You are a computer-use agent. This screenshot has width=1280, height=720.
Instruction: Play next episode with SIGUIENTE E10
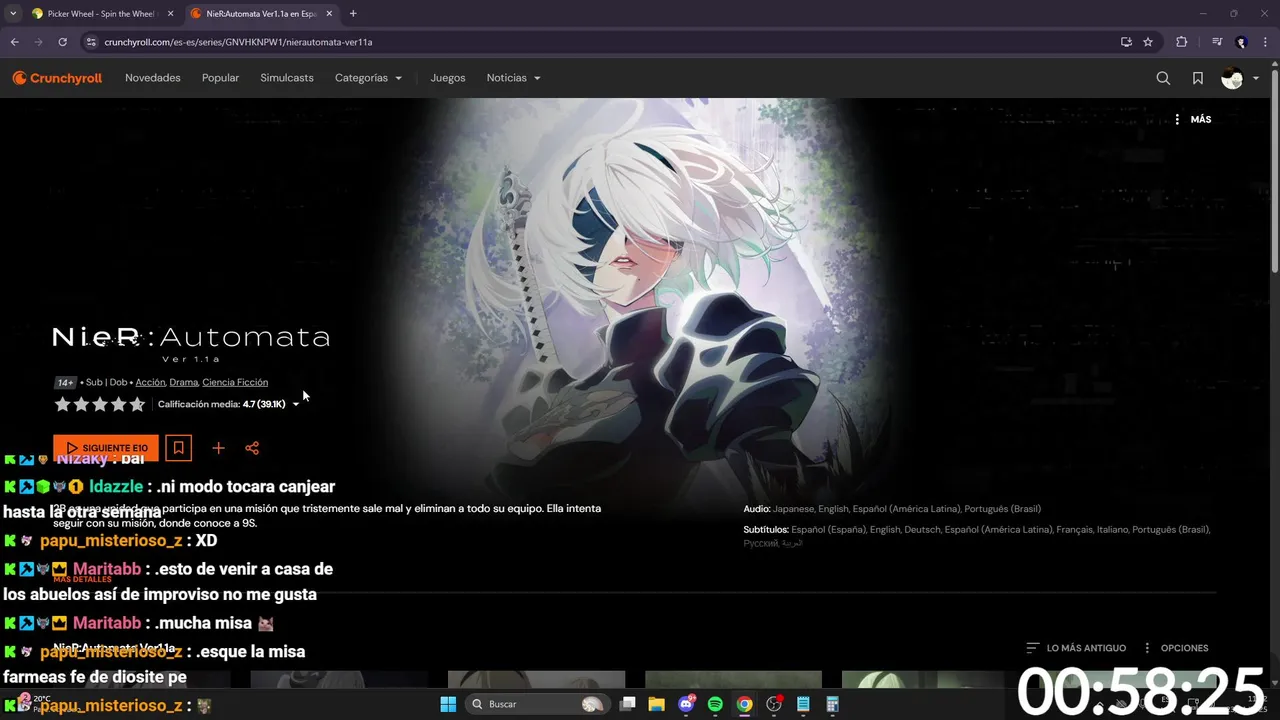(x=106, y=448)
